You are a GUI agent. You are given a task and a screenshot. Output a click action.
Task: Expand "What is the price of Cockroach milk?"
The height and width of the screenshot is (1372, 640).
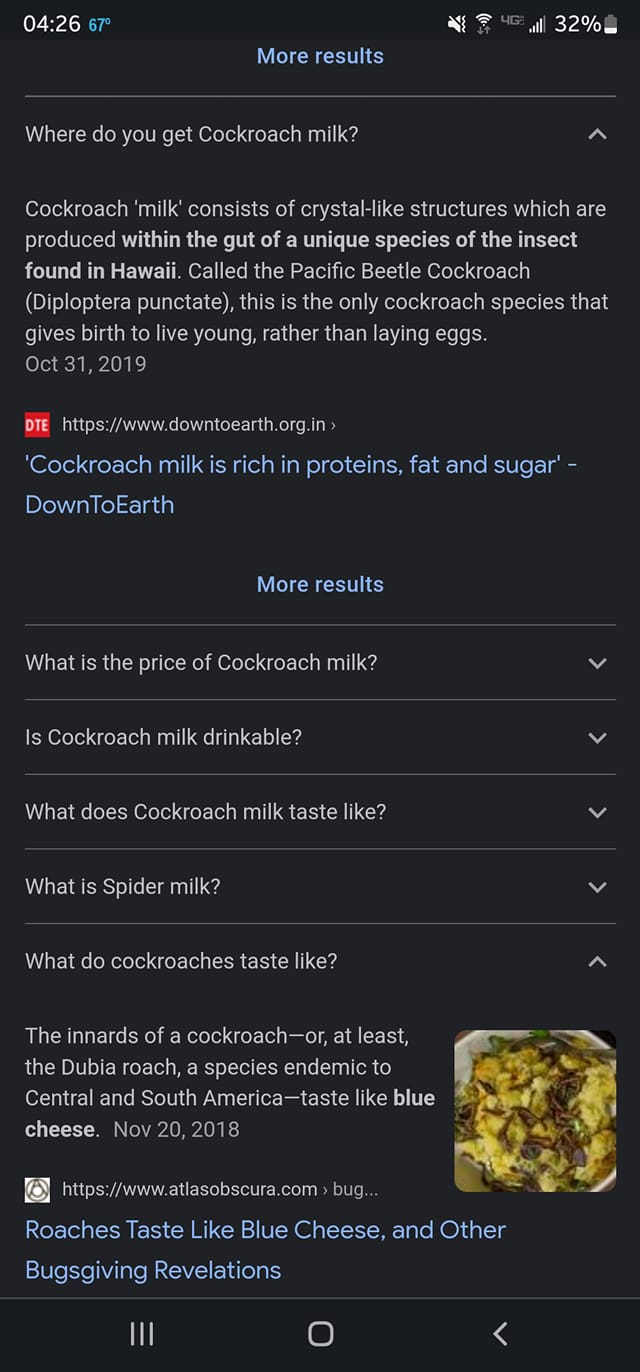coord(597,663)
